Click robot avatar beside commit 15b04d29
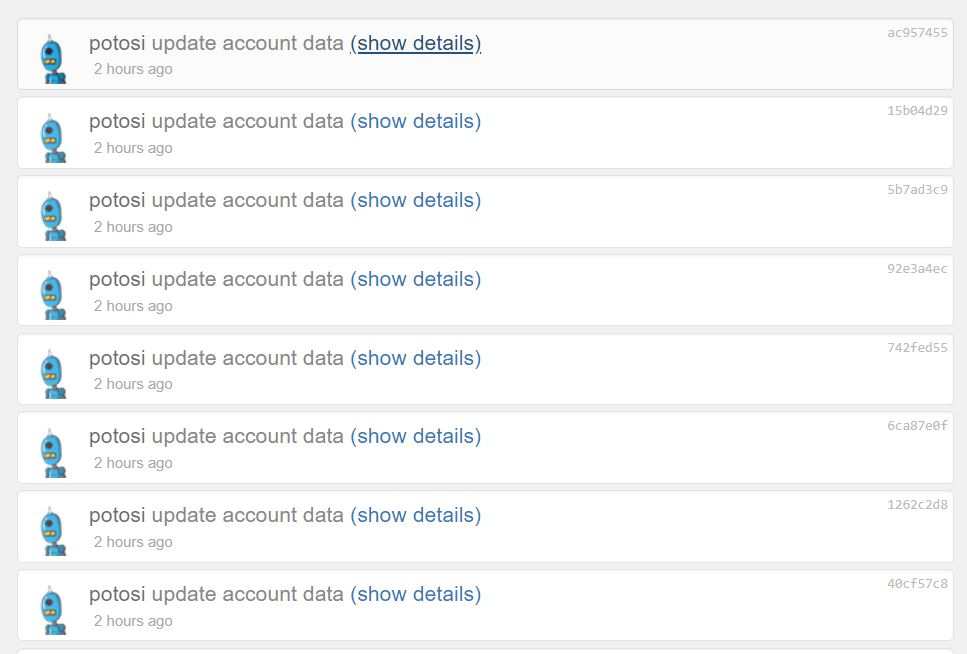 coord(54,138)
